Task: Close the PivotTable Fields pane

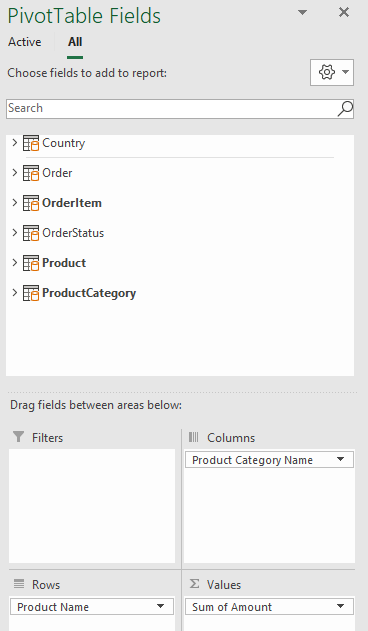Action: point(344,12)
